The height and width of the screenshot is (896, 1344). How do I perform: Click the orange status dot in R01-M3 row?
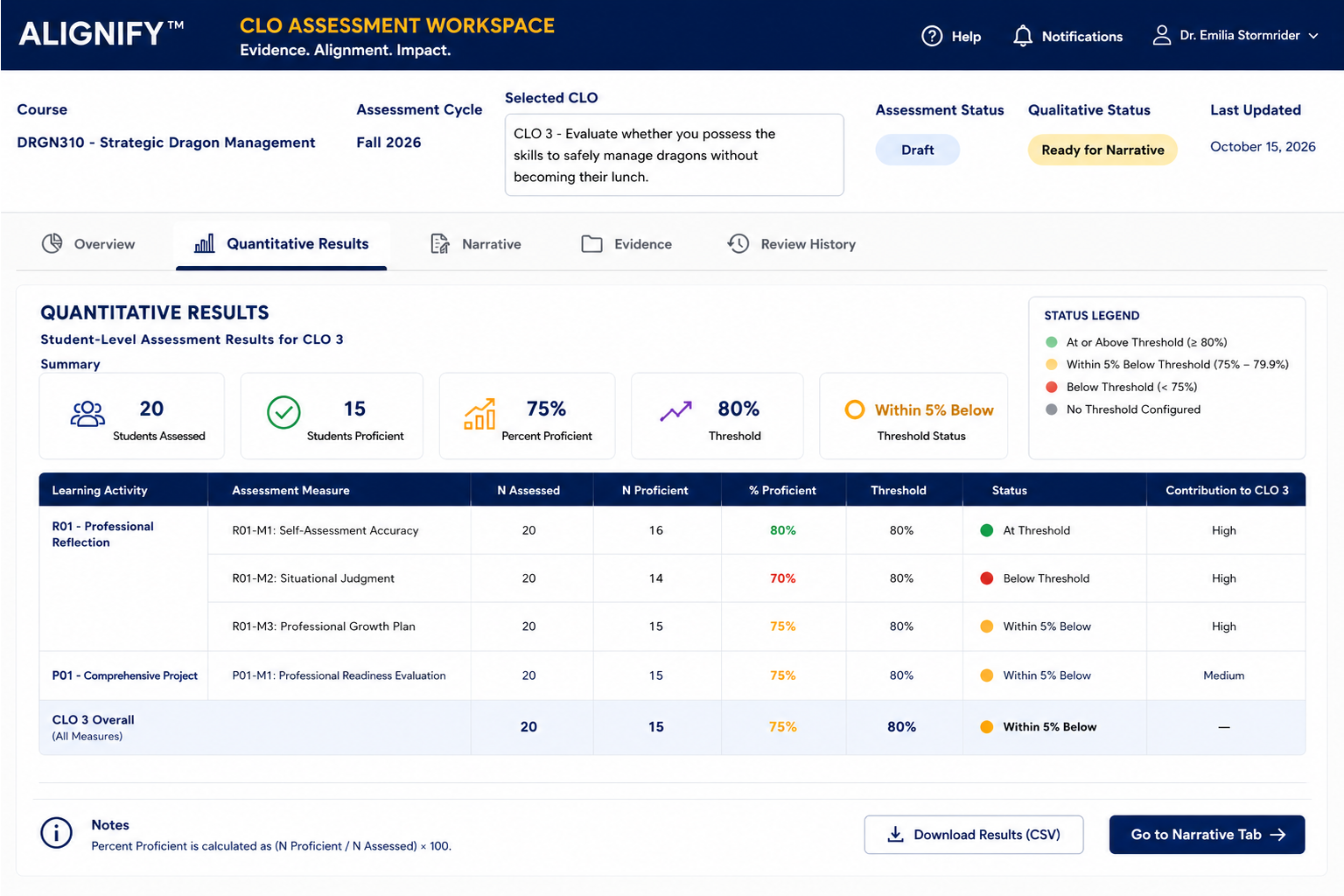987,626
